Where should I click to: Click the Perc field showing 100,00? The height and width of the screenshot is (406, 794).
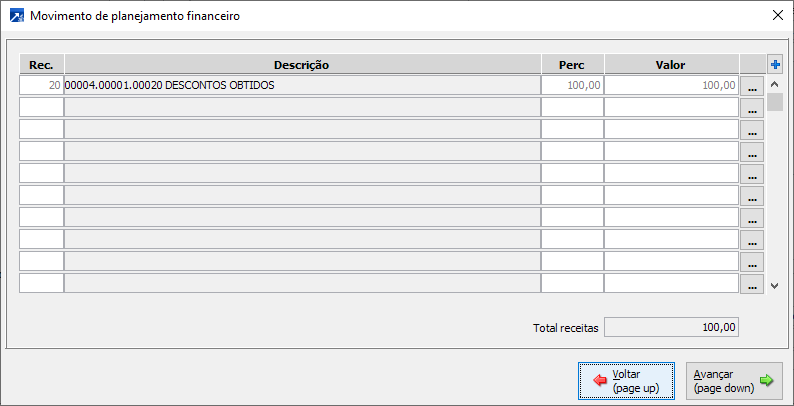tap(572, 86)
